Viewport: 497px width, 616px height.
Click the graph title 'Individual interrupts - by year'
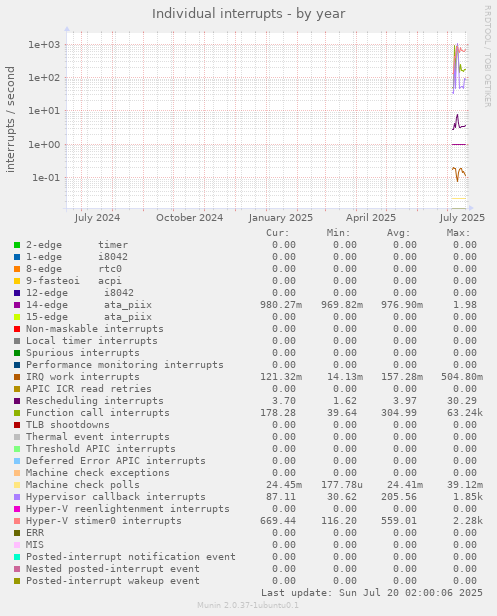(249, 14)
